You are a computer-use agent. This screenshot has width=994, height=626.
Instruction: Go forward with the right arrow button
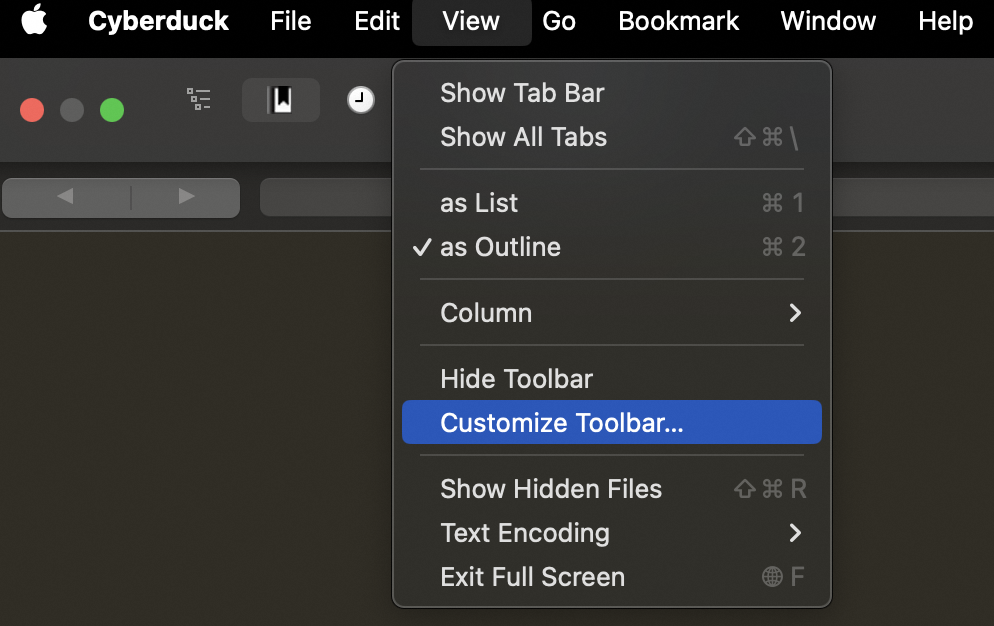pos(186,197)
